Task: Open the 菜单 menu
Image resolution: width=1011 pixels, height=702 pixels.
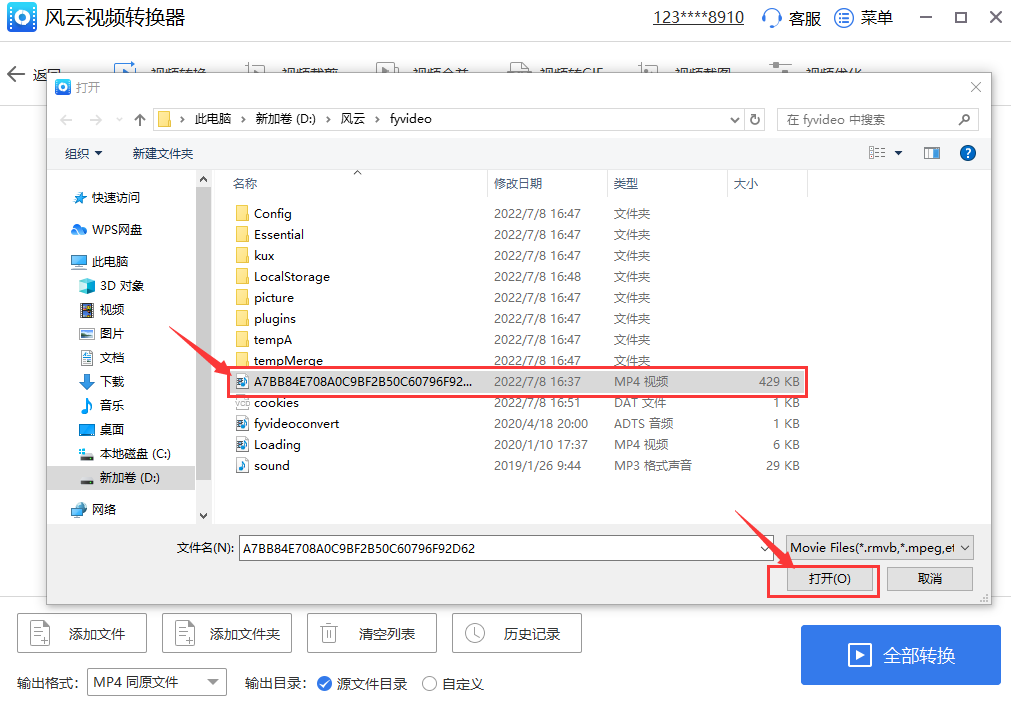Action: pos(863,17)
